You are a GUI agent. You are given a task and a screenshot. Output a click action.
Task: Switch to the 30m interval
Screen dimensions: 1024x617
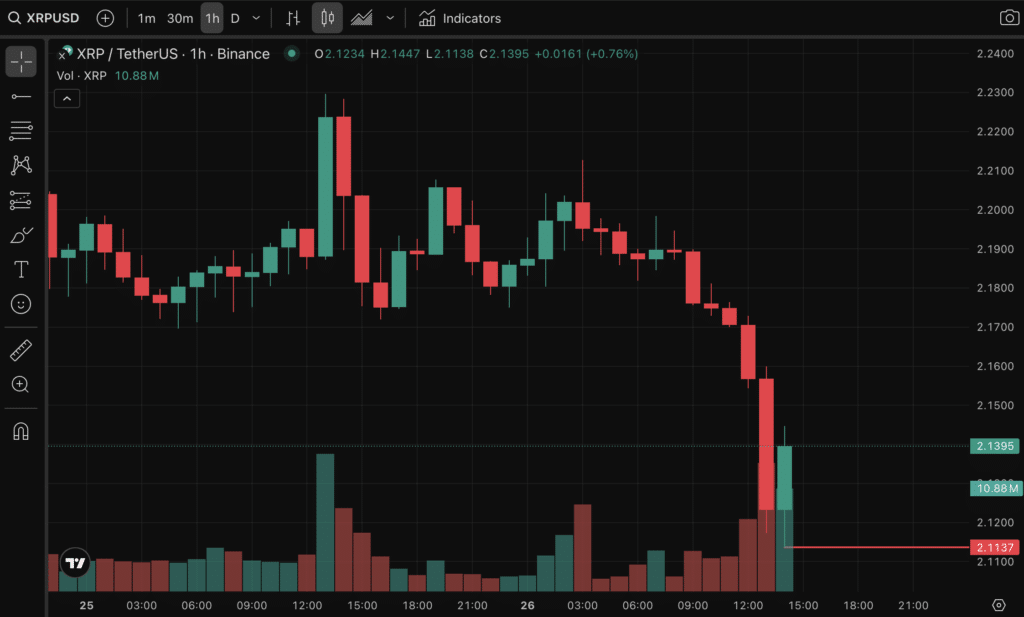coord(180,18)
